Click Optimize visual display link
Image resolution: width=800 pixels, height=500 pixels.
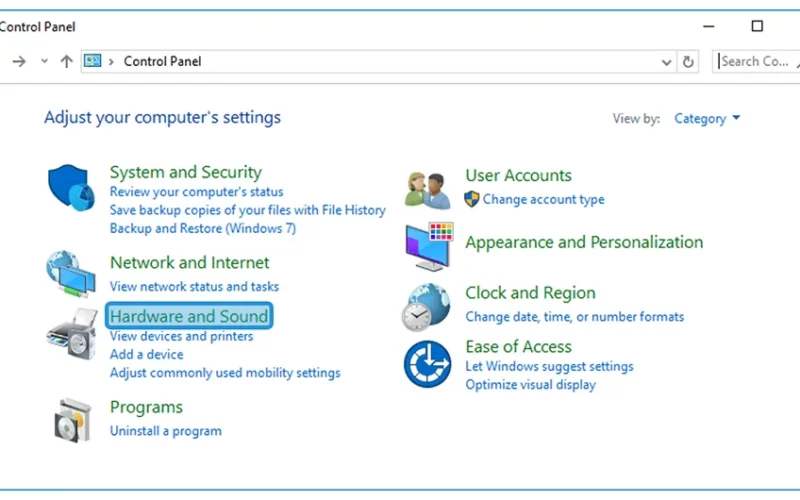pos(531,385)
